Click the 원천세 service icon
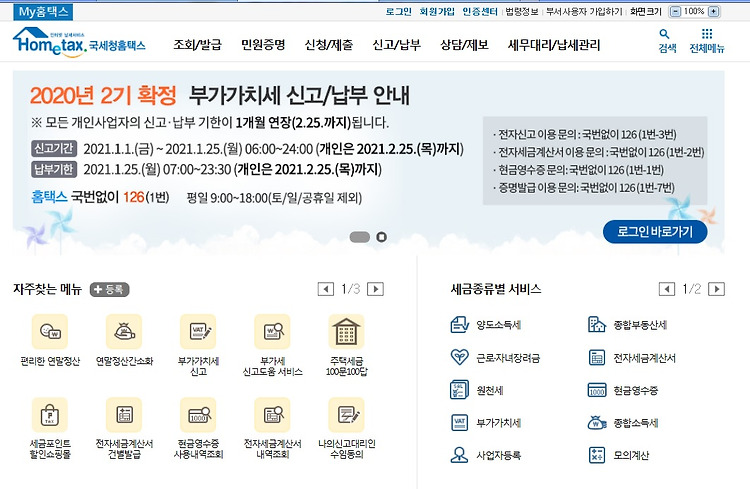This screenshot has width=750, height=489. (x=460, y=390)
